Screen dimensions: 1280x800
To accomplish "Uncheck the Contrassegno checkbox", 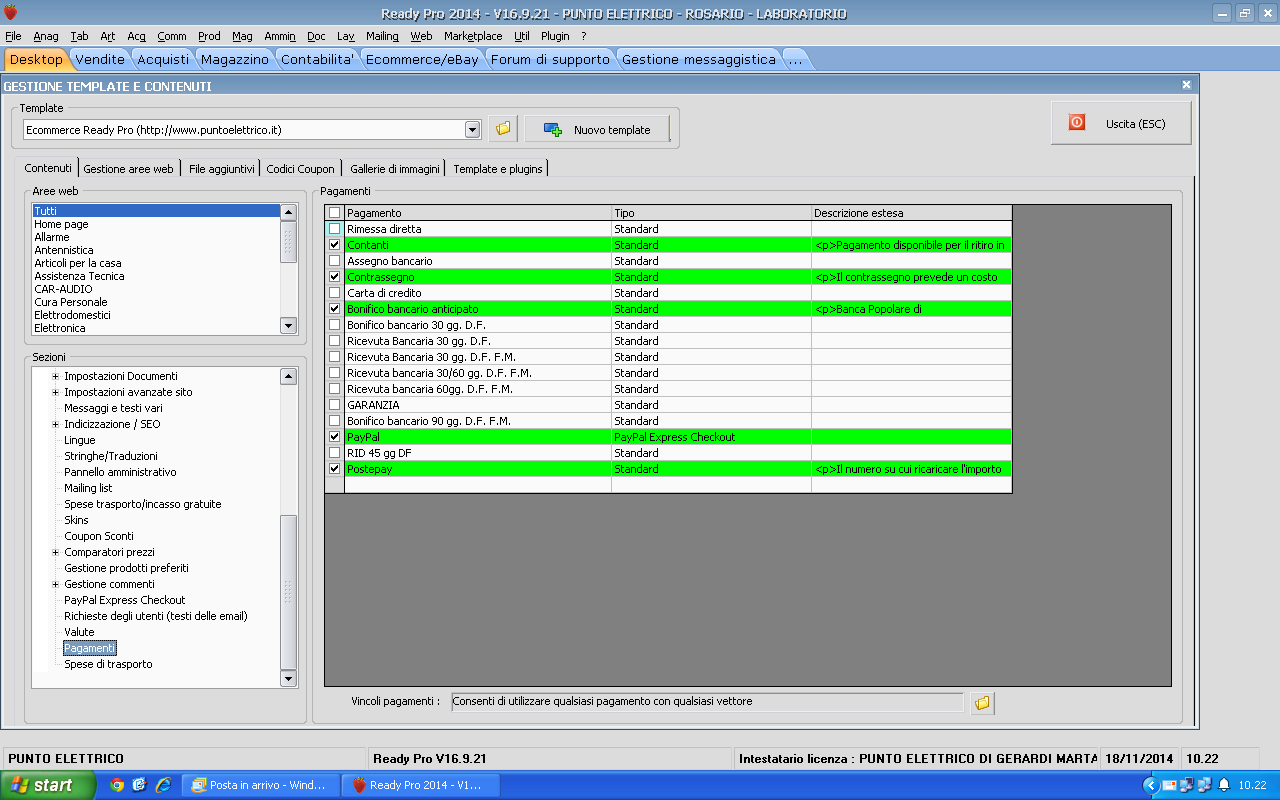I will [334, 277].
